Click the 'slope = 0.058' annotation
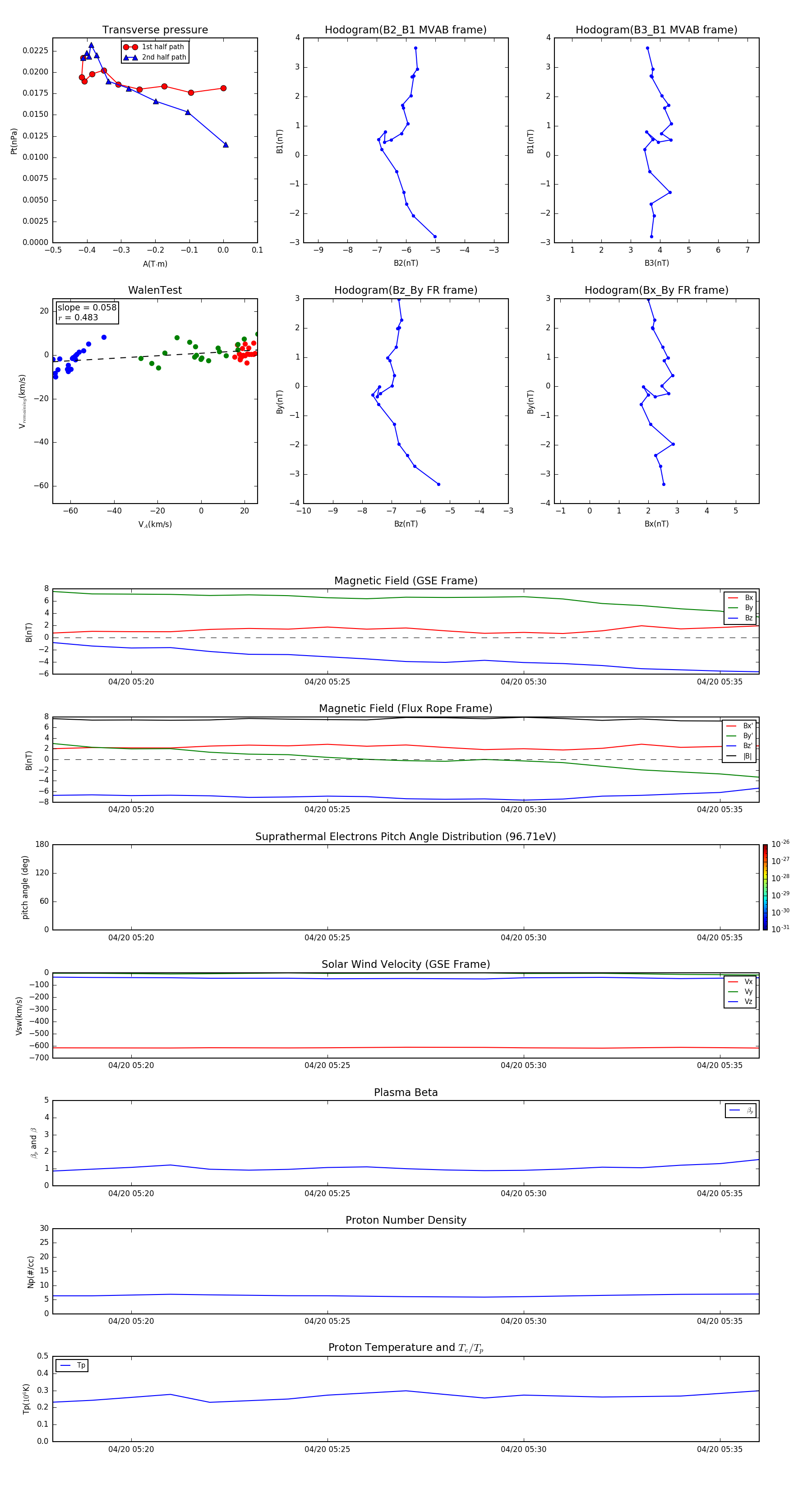This screenshot has width=812, height=1489. (87, 308)
